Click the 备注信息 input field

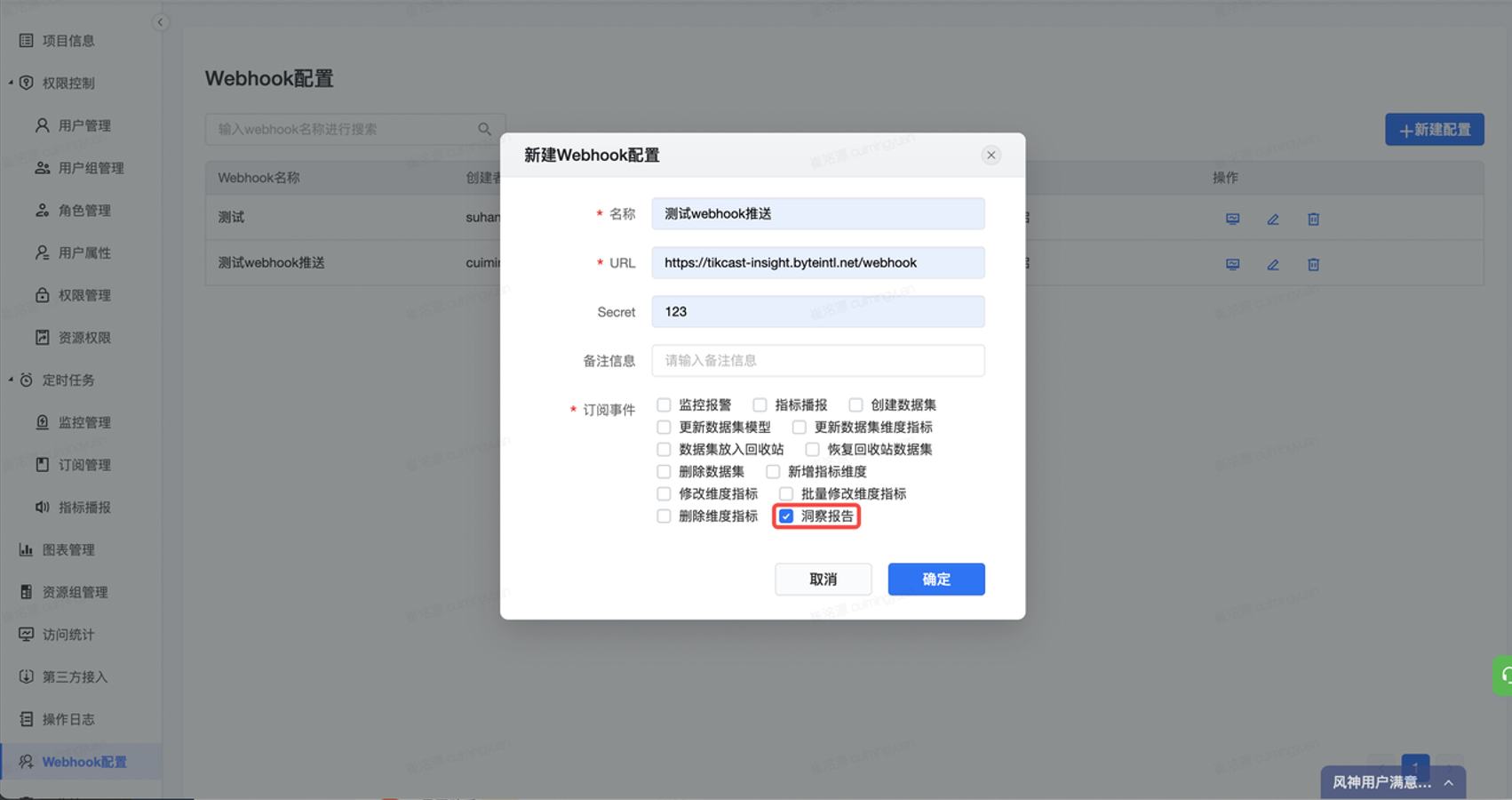click(x=818, y=361)
